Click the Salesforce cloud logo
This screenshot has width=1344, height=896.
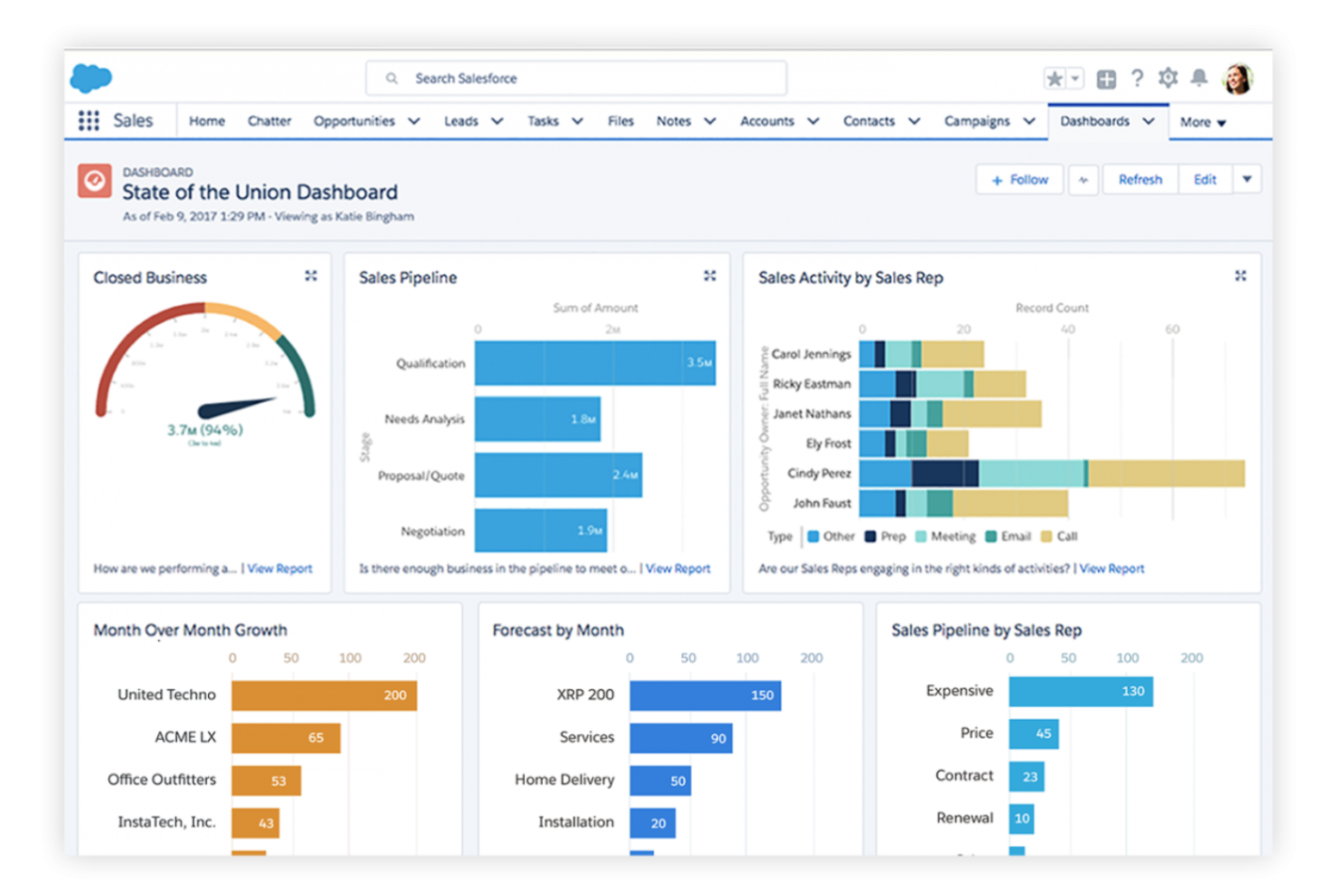click(x=91, y=78)
